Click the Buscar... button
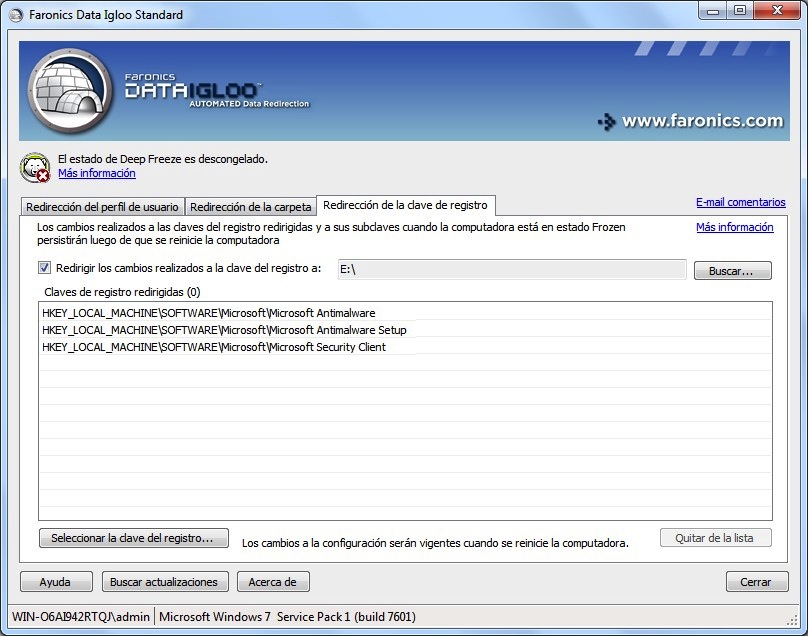This screenshot has width=808, height=636. coord(732,271)
